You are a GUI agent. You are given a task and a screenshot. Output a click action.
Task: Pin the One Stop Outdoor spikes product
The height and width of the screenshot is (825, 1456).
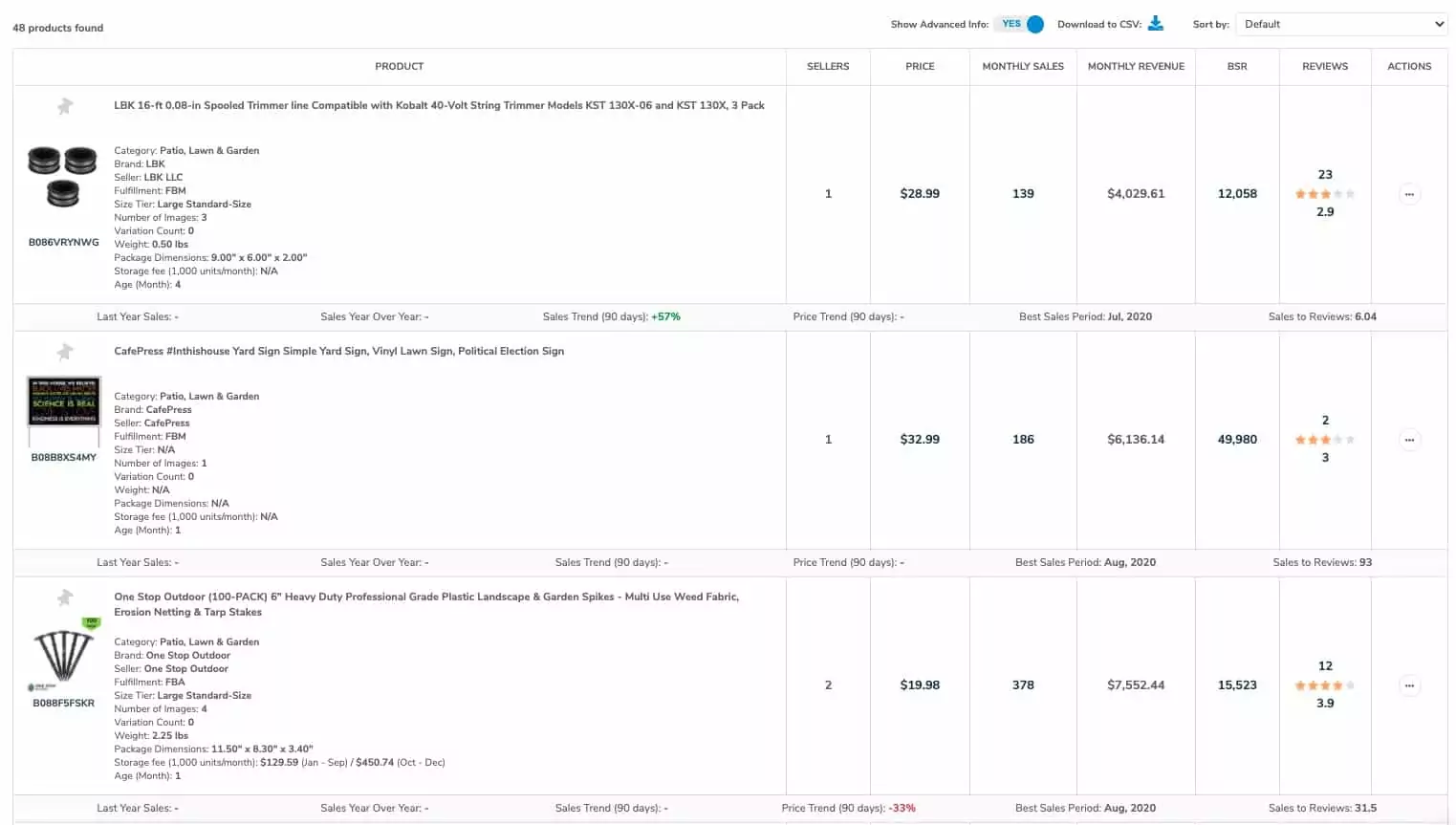pos(64,597)
